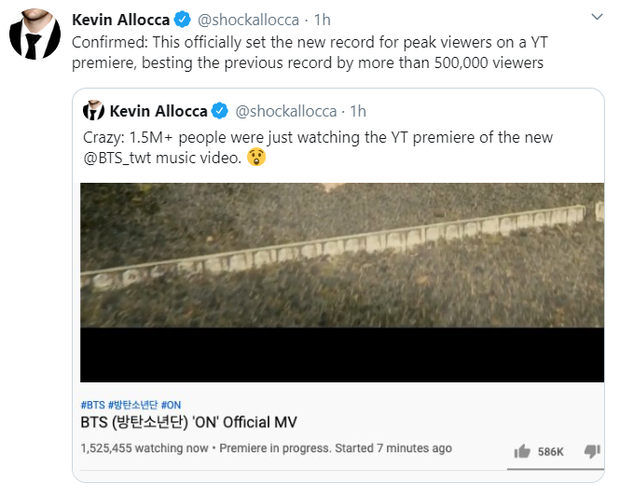This screenshot has height=498, width=620.
Task: Open Kevin Allocca's profile from the top name
Action: [120, 20]
